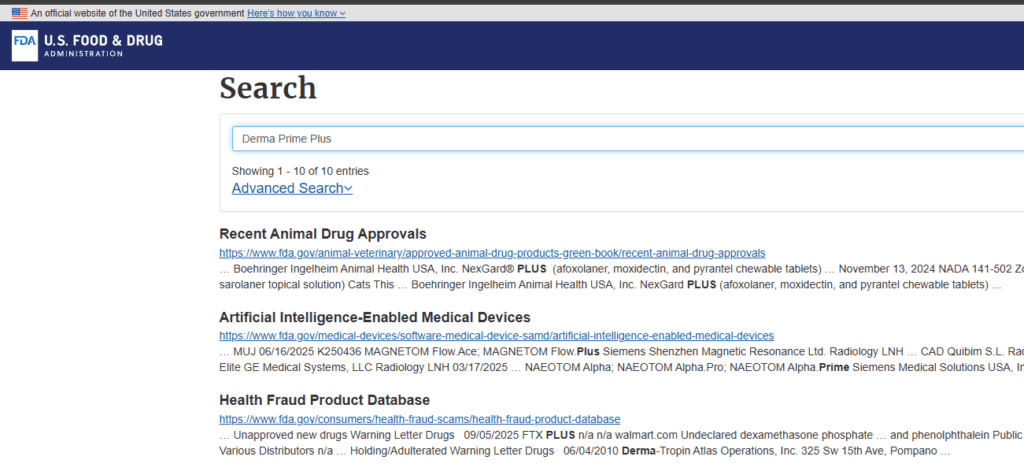This screenshot has width=1024, height=475.
Task: Open the artificial-intelligence-enabled-medical-devices URL link
Action: point(496,336)
